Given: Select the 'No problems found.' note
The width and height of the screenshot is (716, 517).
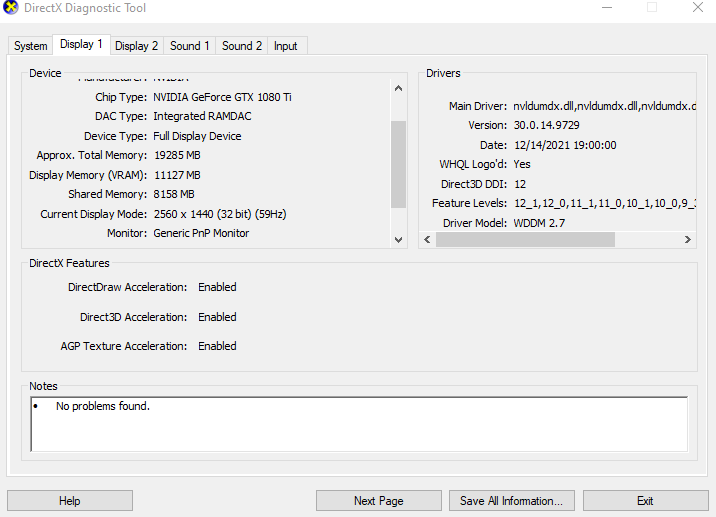Looking at the screenshot, I should (x=103, y=406).
